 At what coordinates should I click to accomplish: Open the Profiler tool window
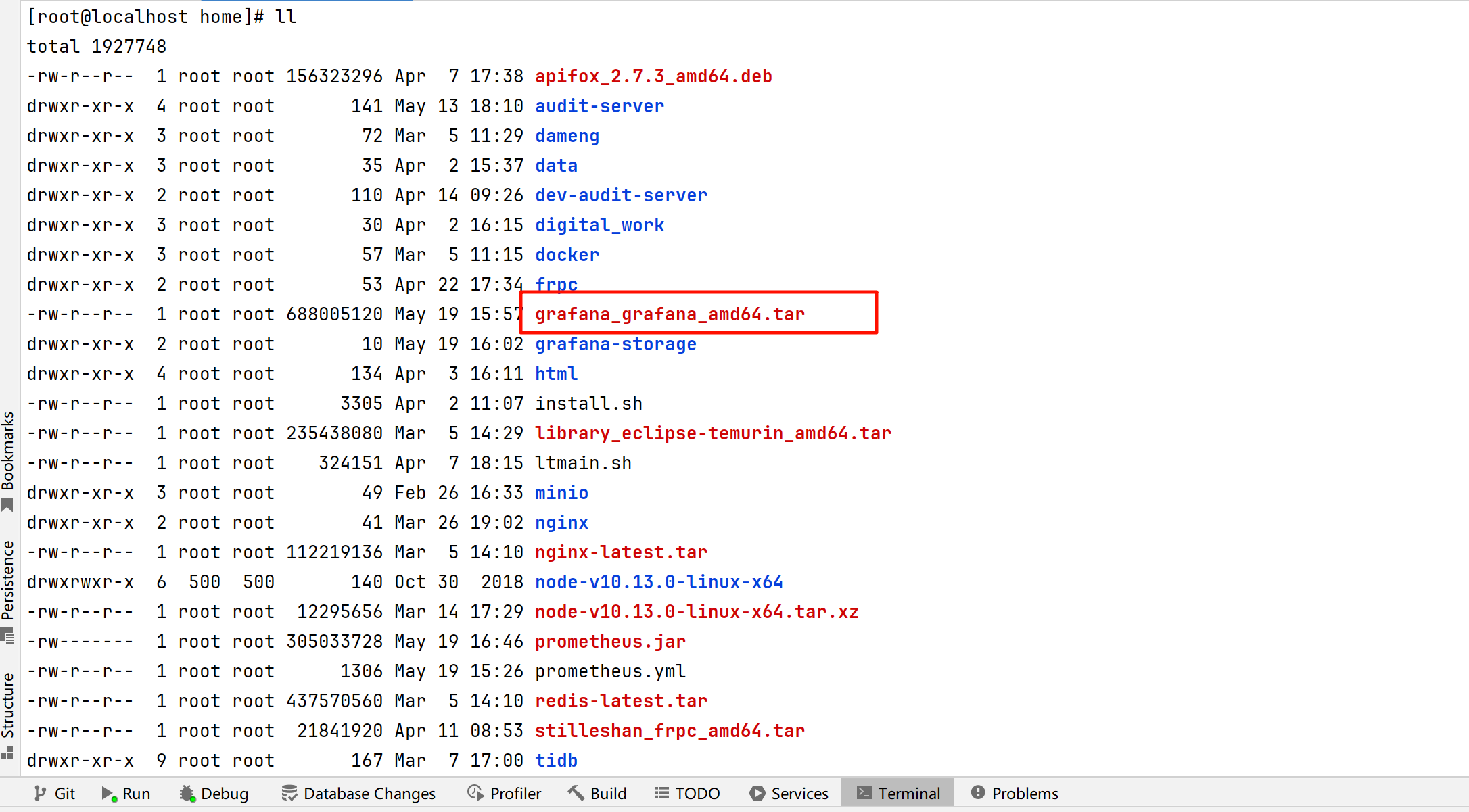(x=505, y=793)
